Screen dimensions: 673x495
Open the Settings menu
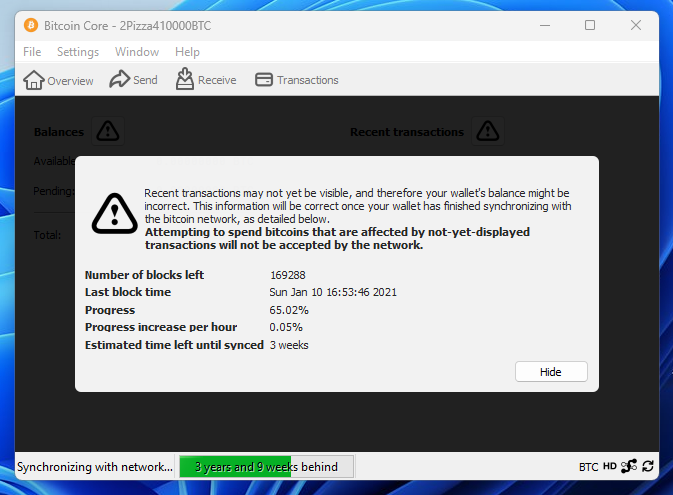78,52
